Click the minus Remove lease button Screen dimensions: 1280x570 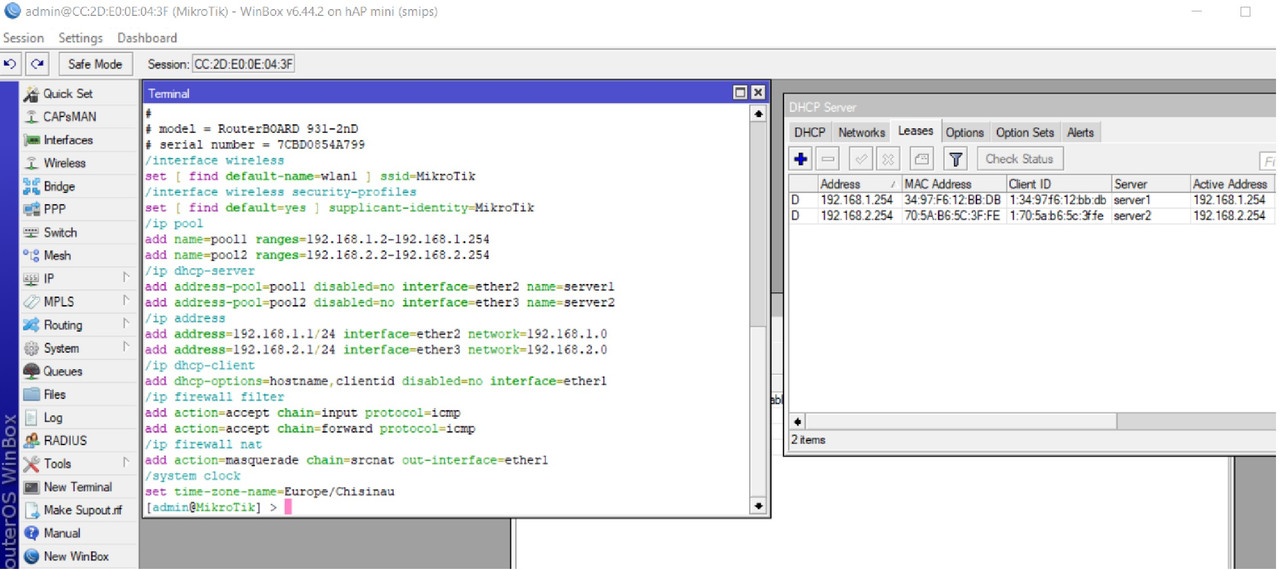[828, 159]
